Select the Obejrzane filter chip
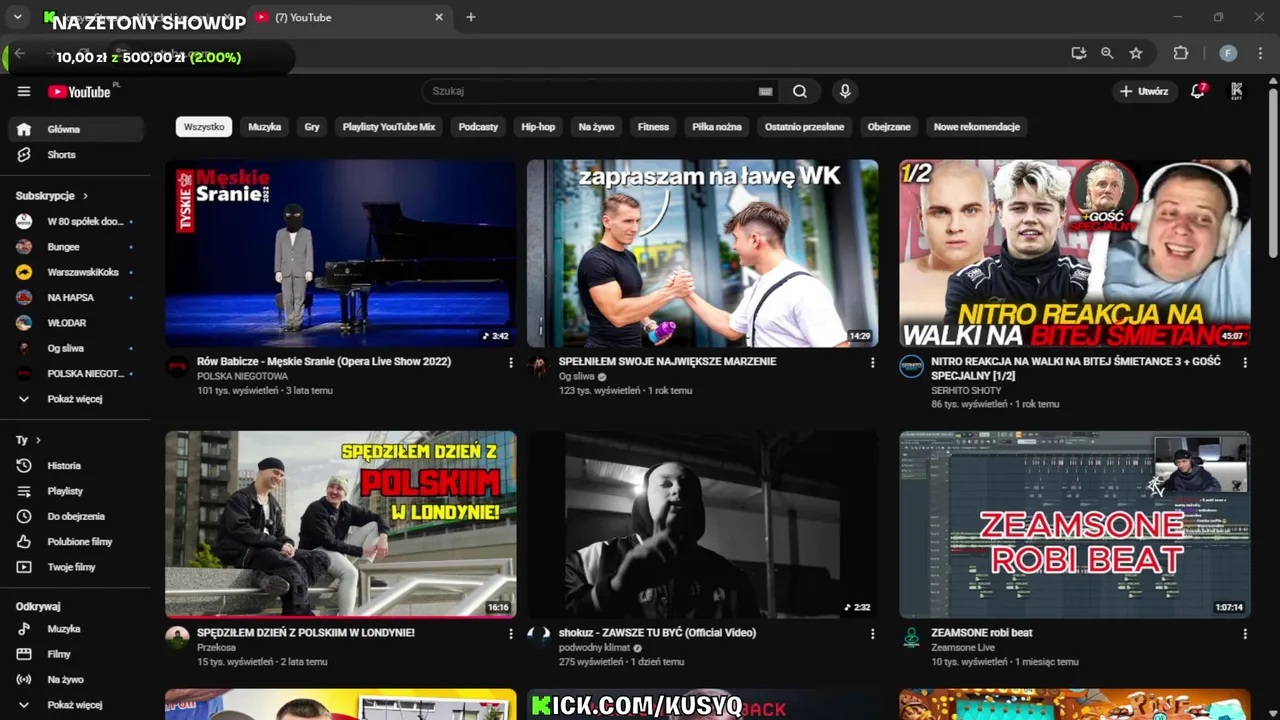1280x720 pixels. (889, 127)
